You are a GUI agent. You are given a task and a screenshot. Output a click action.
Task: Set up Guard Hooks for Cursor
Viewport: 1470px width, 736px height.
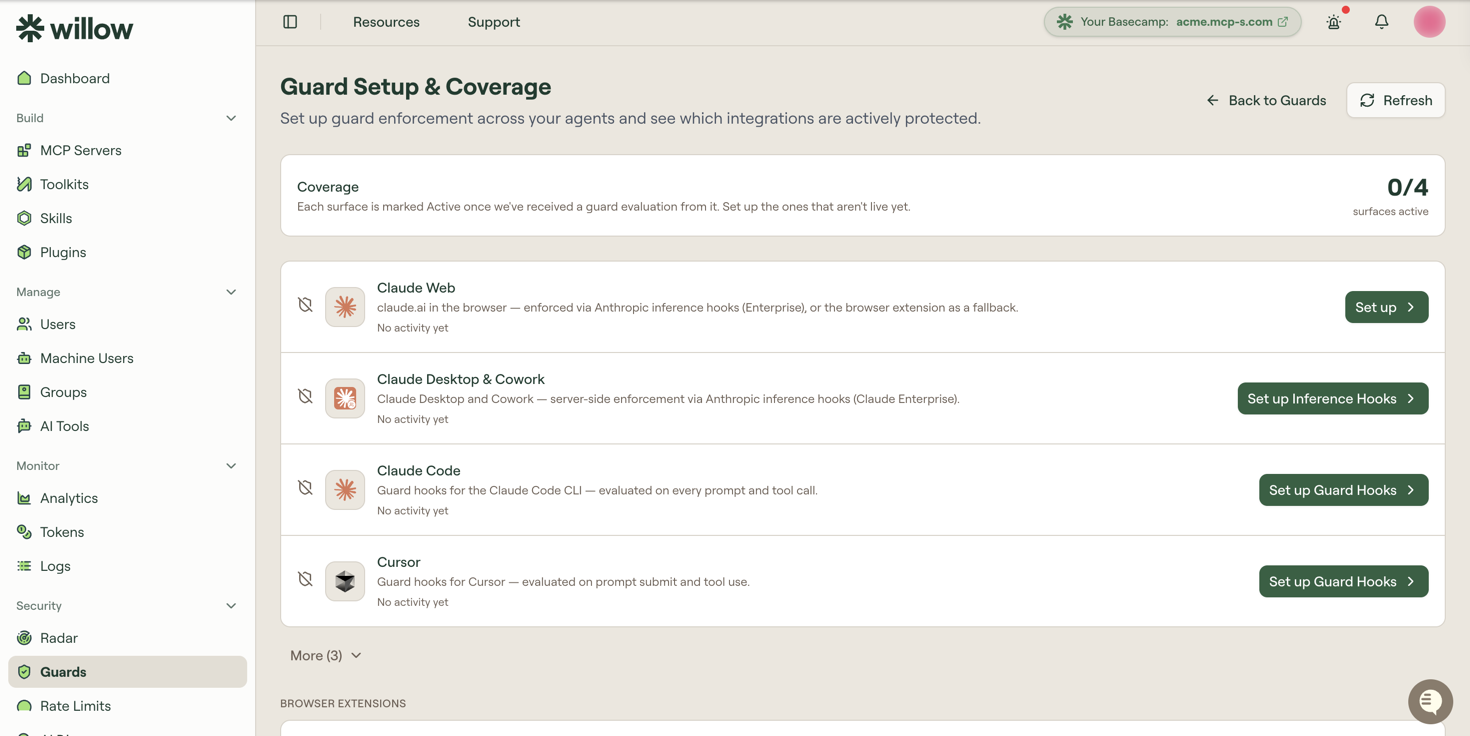pyautogui.click(x=1343, y=582)
